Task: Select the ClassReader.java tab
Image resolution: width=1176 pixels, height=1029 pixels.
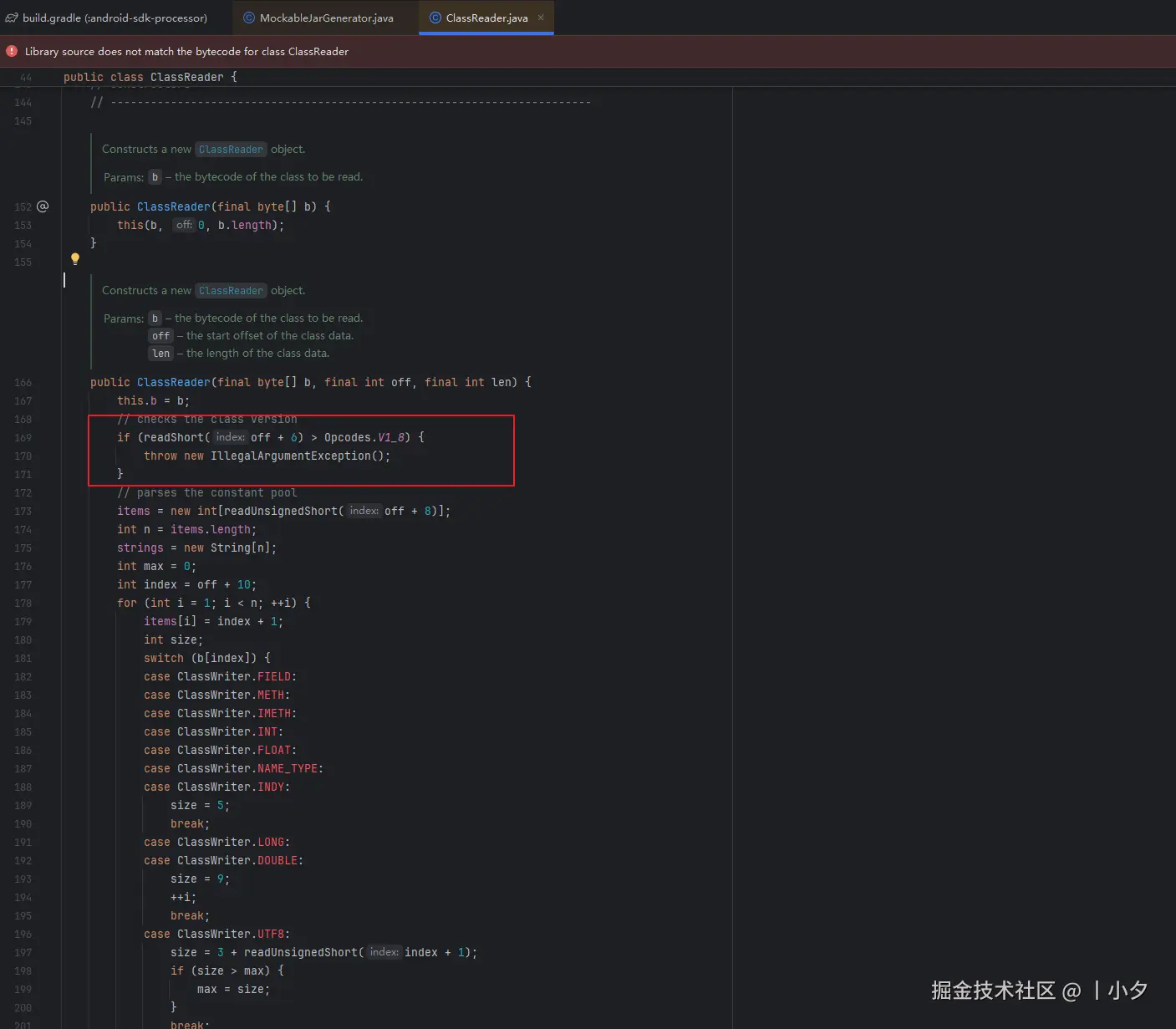Action: tap(486, 18)
